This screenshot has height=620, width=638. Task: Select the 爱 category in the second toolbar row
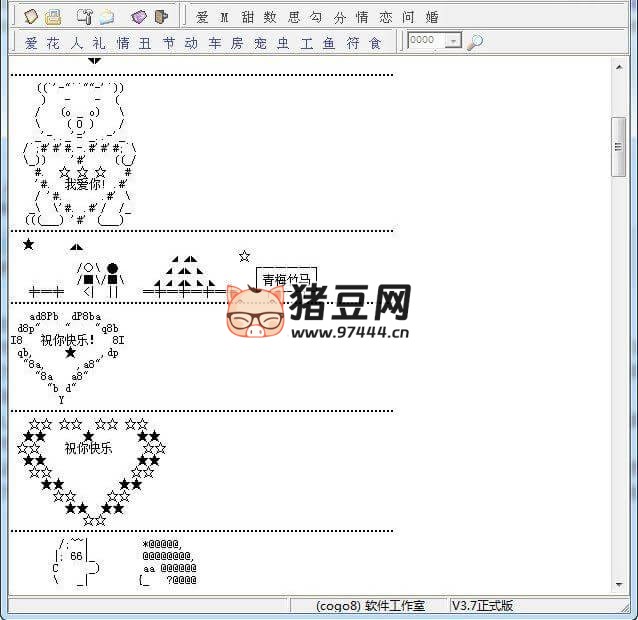[31, 42]
